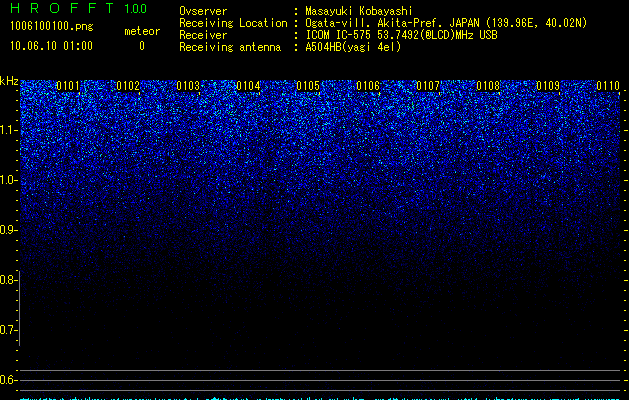Click the 0103 time marker
The width and height of the screenshot is (629, 400).
click(188, 86)
